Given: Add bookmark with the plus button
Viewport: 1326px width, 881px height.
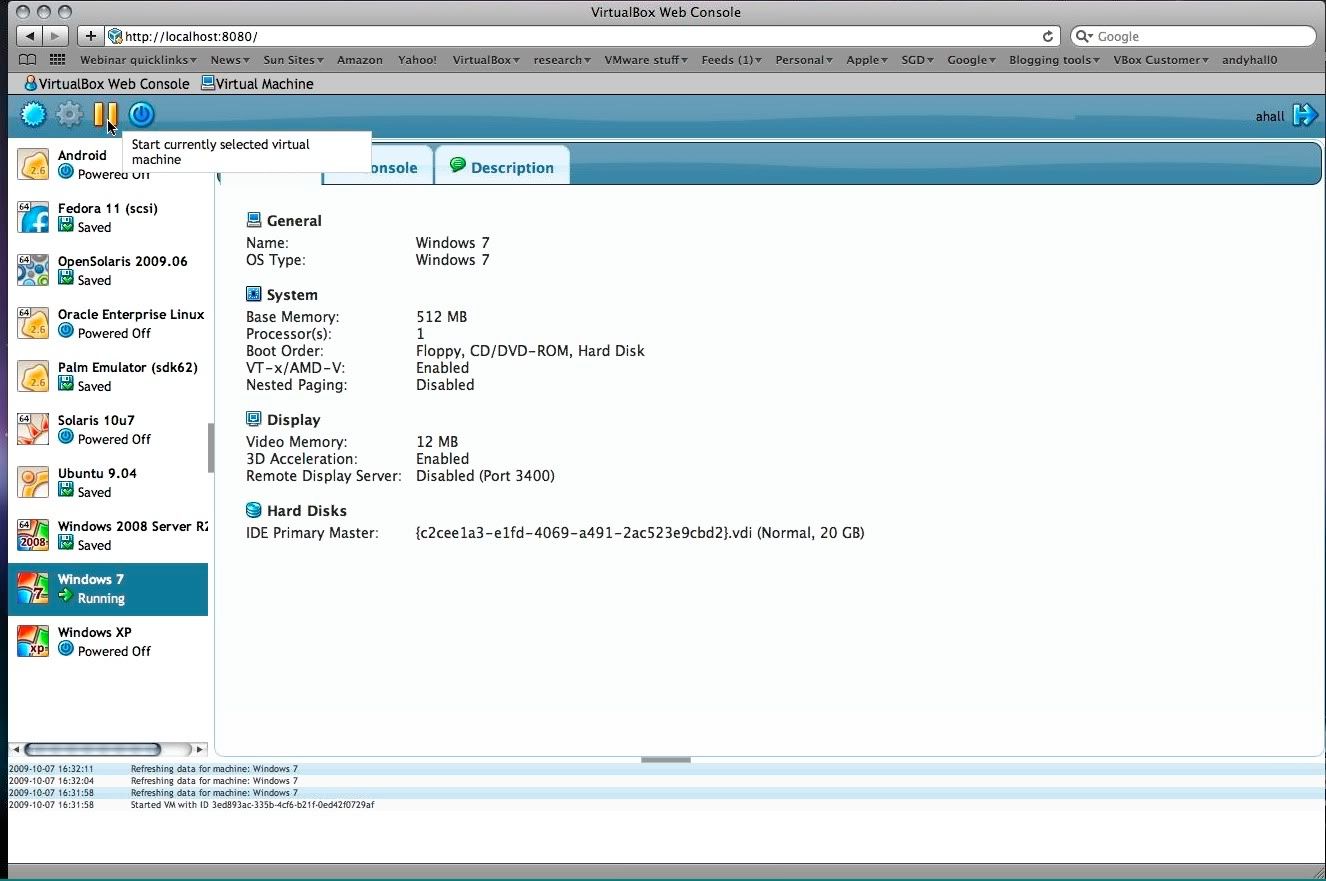Looking at the screenshot, I should point(90,36).
